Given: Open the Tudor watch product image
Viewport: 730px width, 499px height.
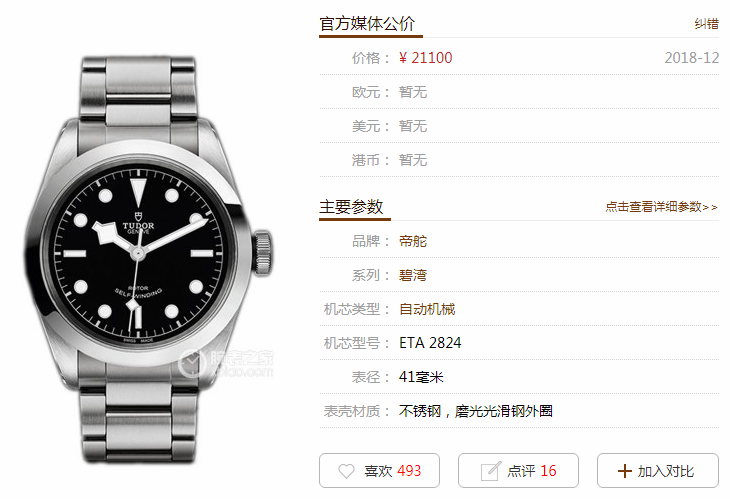Looking at the screenshot, I should click(x=148, y=260).
